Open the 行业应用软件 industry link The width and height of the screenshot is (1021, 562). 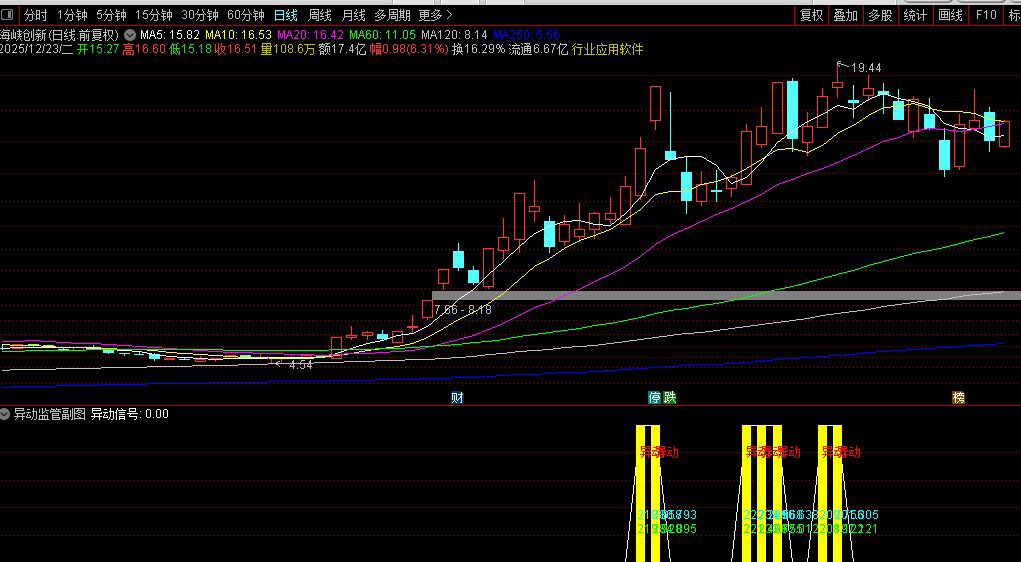[x=607, y=48]
